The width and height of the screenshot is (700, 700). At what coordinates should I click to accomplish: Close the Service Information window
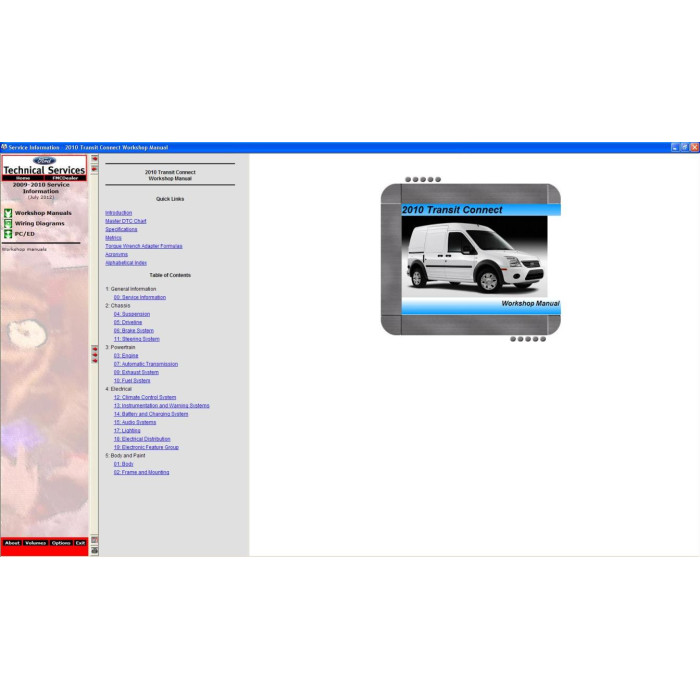tap(695, 147)
